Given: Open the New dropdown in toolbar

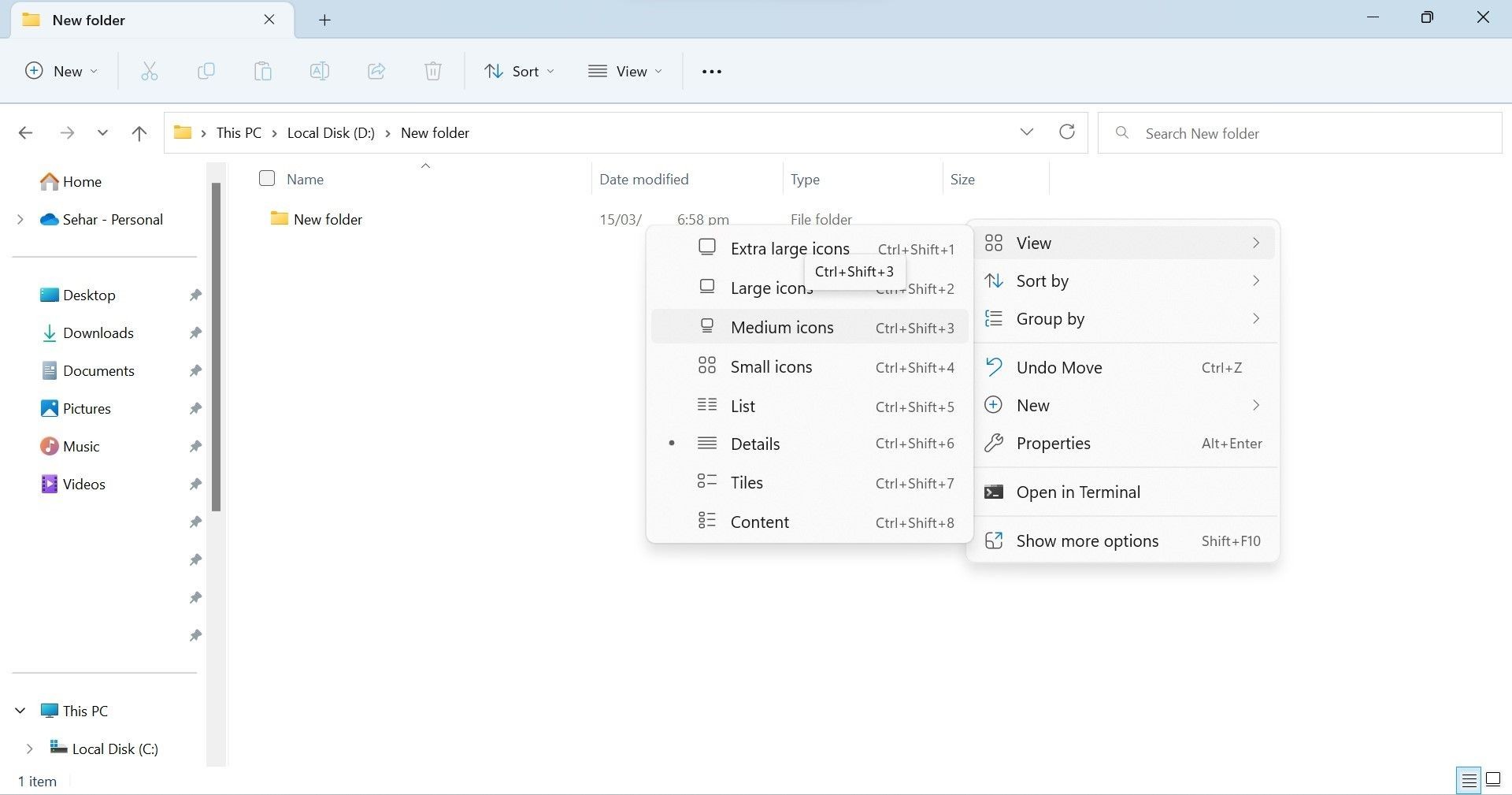Looking at the screenshot, I should coord(61,71).
